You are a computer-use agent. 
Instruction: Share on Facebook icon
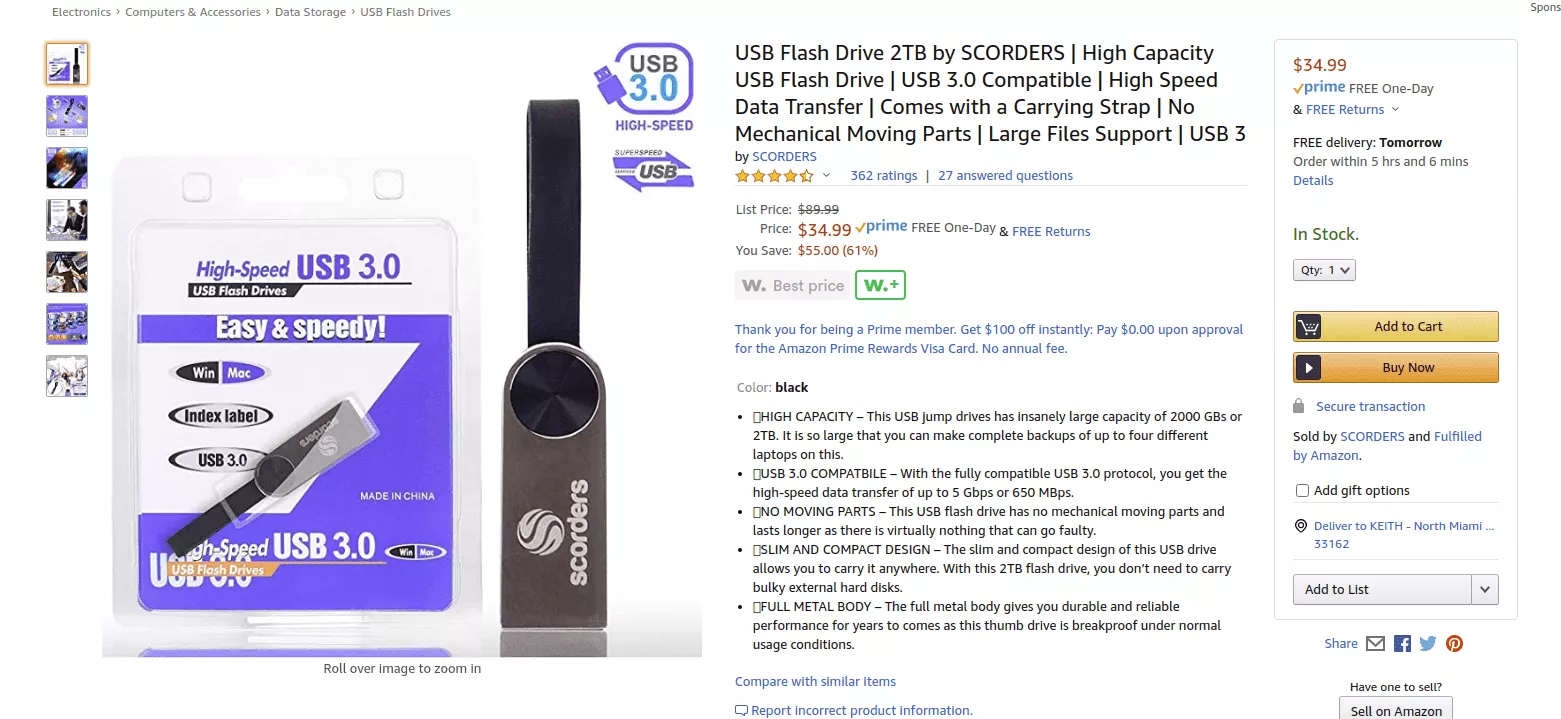[1402, 644]
